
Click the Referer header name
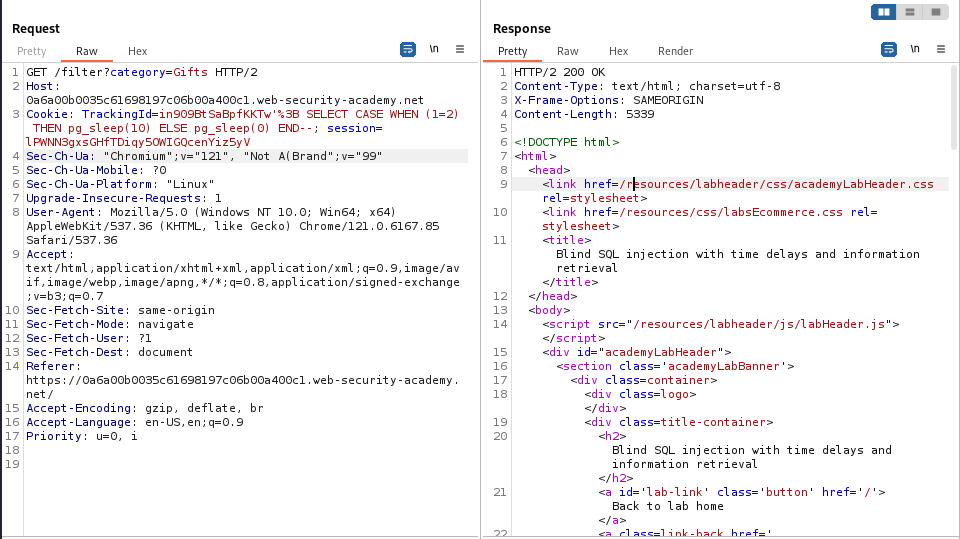tap(50, 366)
